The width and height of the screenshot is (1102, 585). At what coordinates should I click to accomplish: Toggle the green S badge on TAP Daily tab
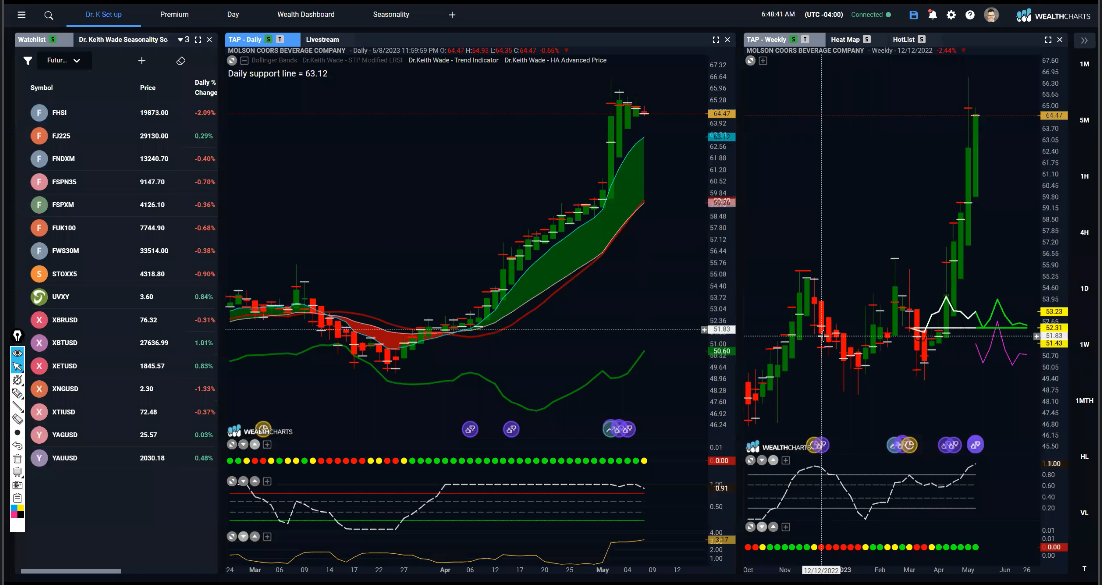(268, 40)
